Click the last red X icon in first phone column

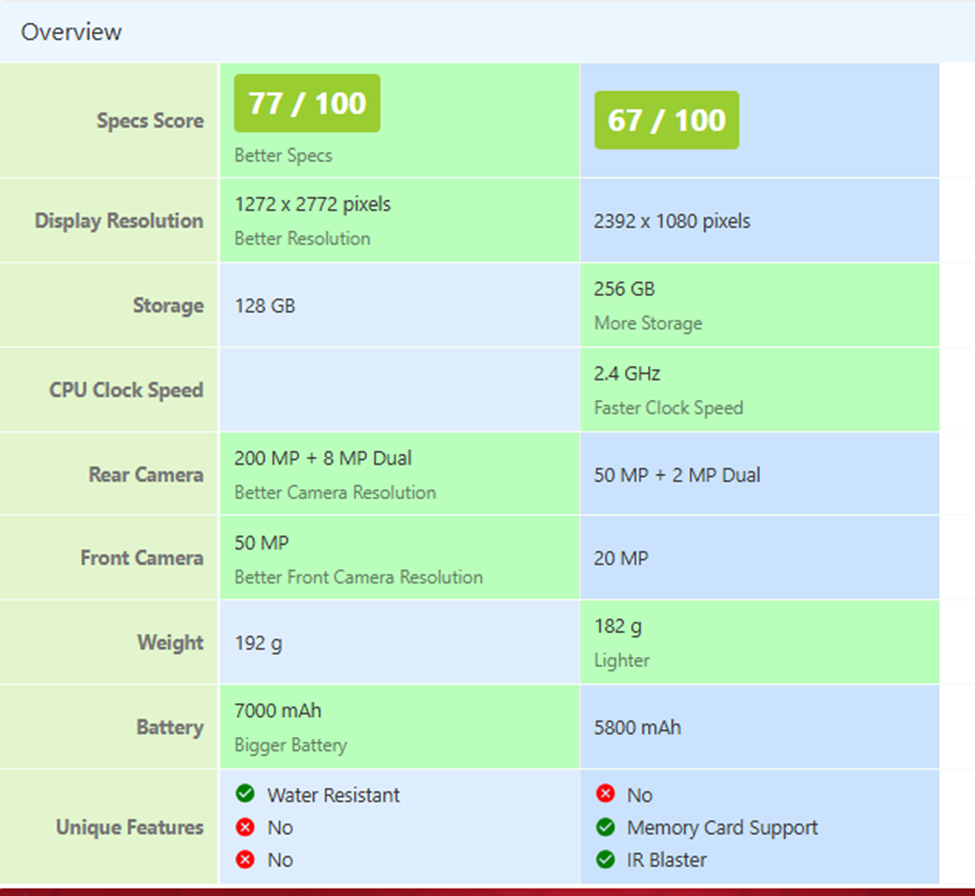coord(245,859)
